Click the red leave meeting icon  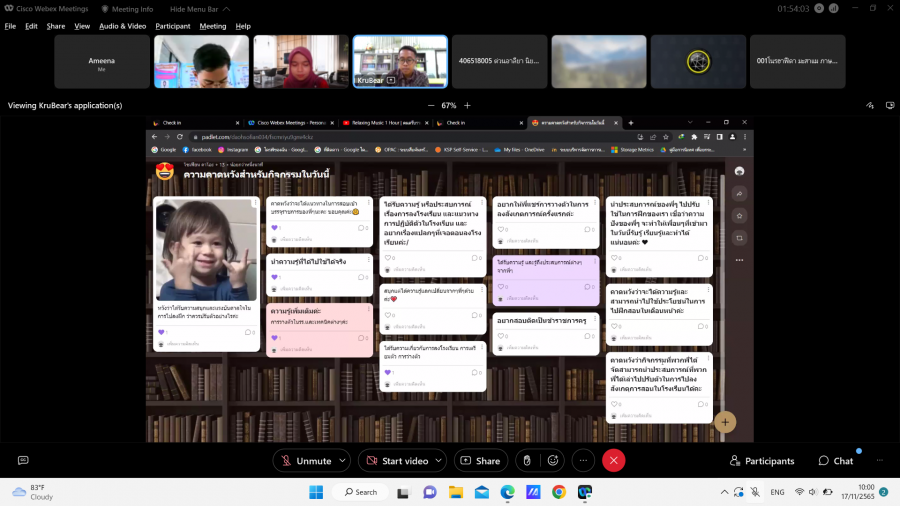[x=614, y=461]
